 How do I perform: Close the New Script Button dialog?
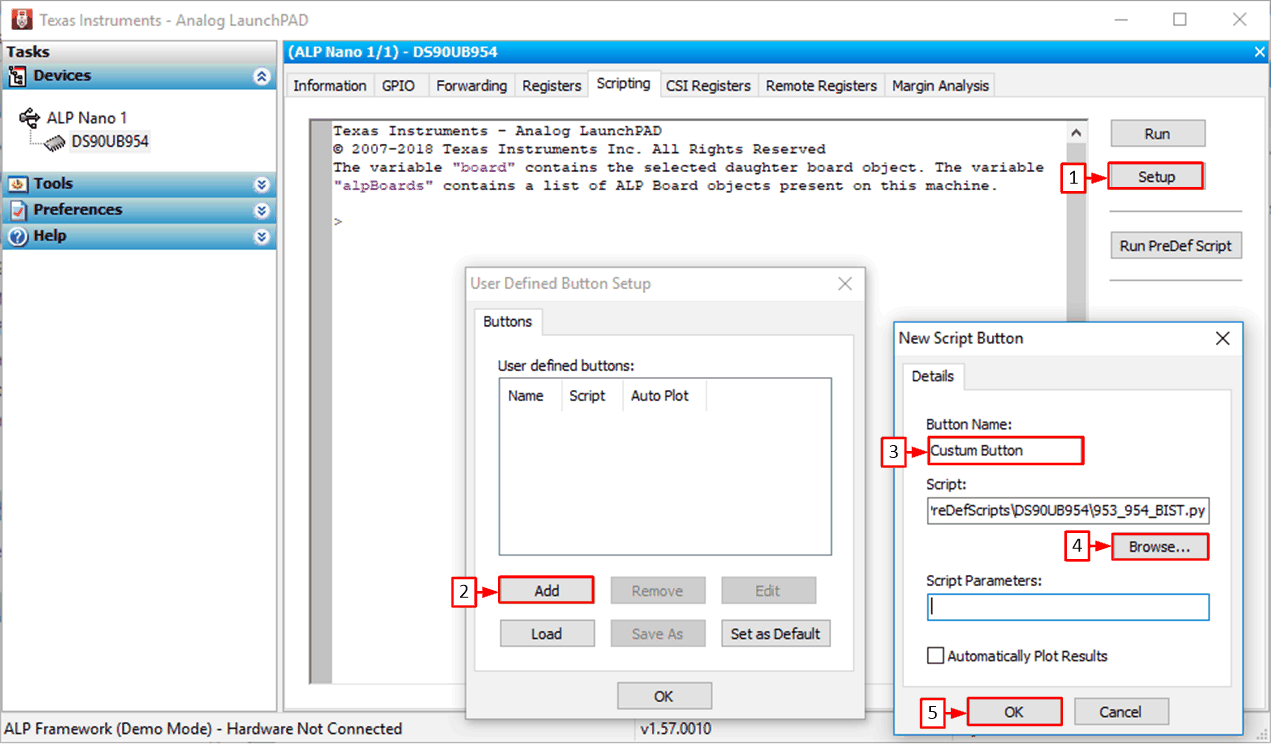1222,338
